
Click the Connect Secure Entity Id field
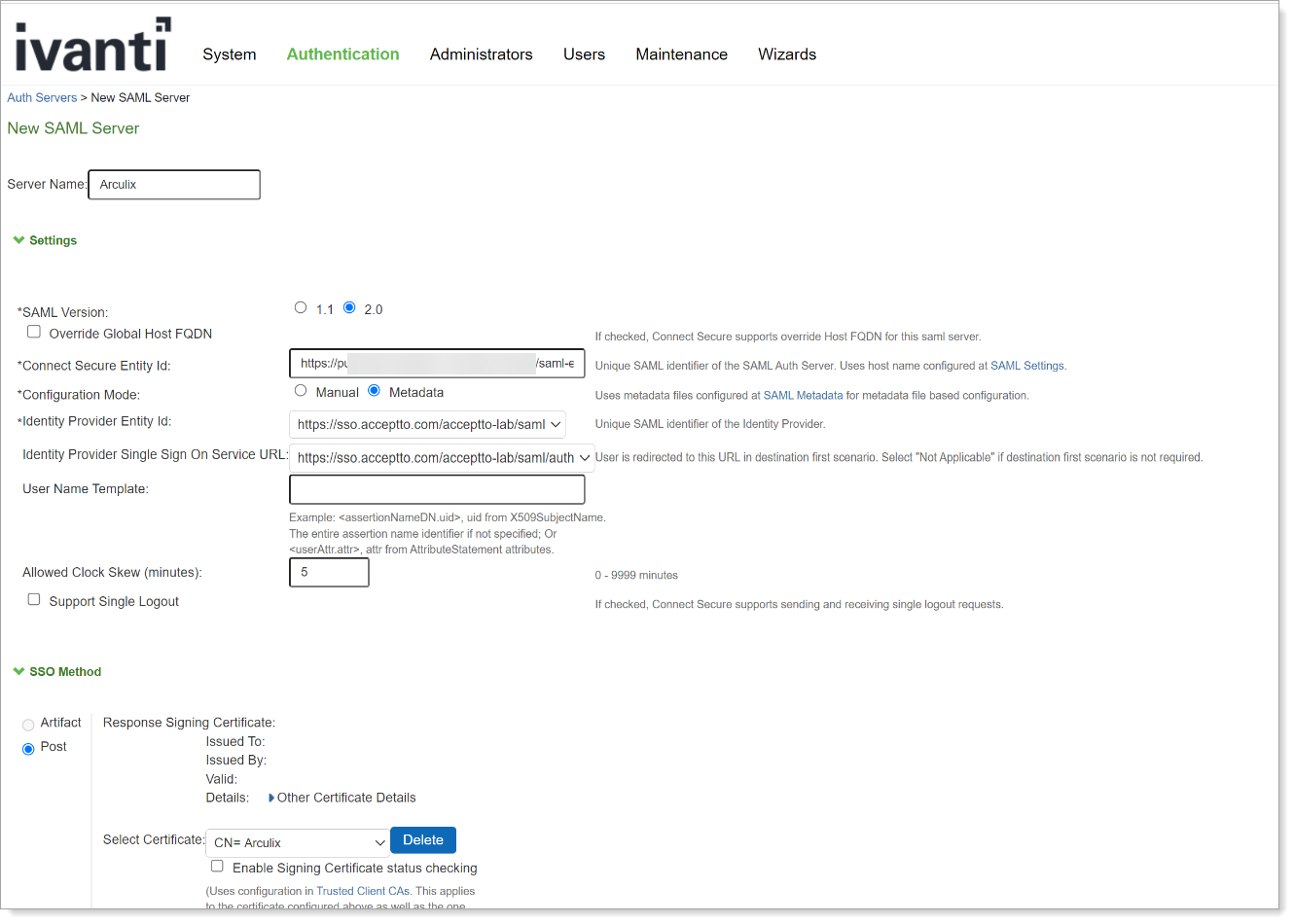tap(437, 363)
